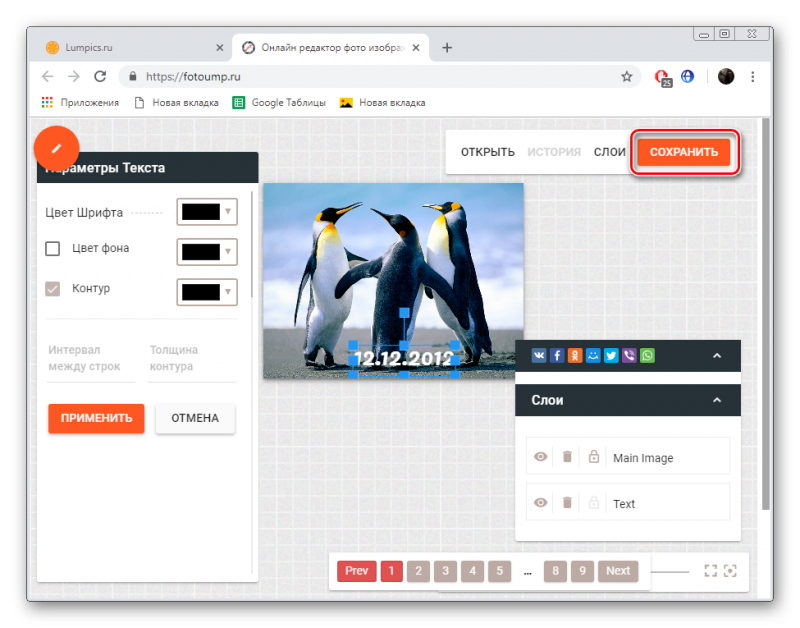The height and width of the screenshot is (628, 800).
Task: Share via Twitter icon
Action: point(611,356)
